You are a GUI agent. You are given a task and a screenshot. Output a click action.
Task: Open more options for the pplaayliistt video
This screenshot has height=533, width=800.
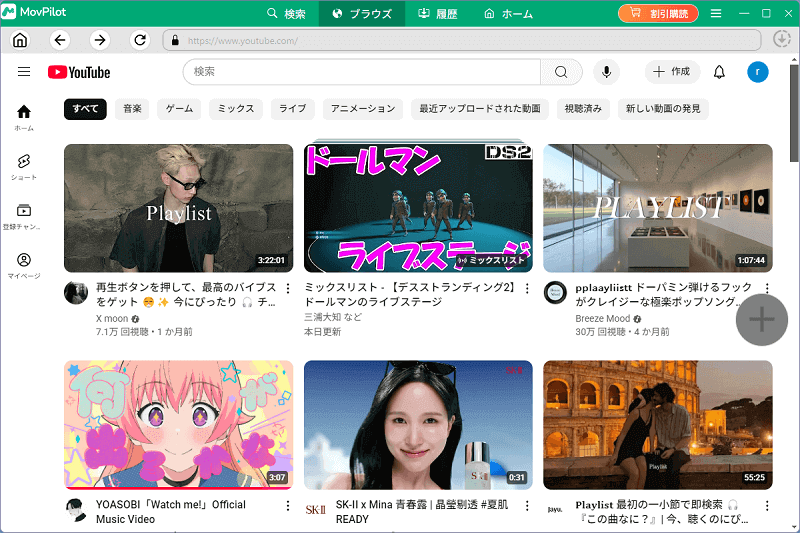coord(767,289)
